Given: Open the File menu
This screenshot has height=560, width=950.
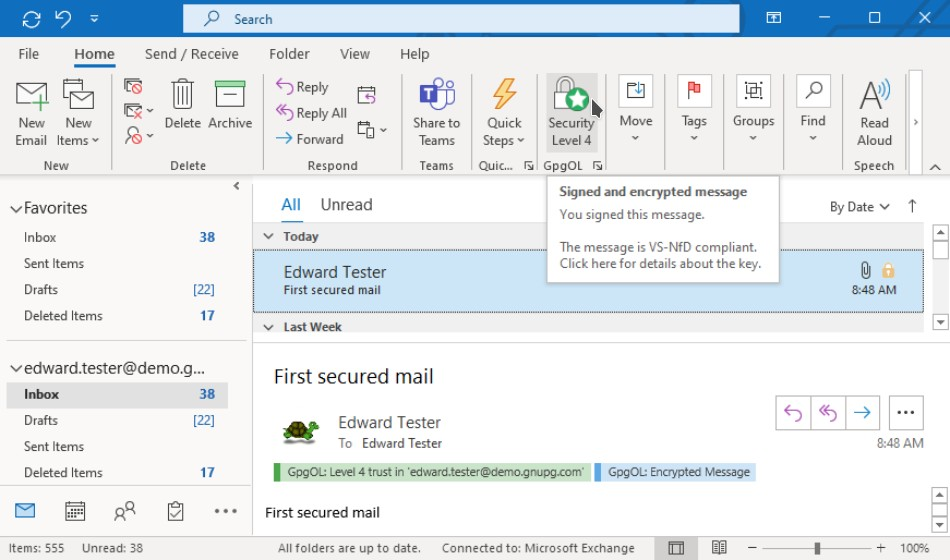Looking at the screenshot, I should 28,54.
